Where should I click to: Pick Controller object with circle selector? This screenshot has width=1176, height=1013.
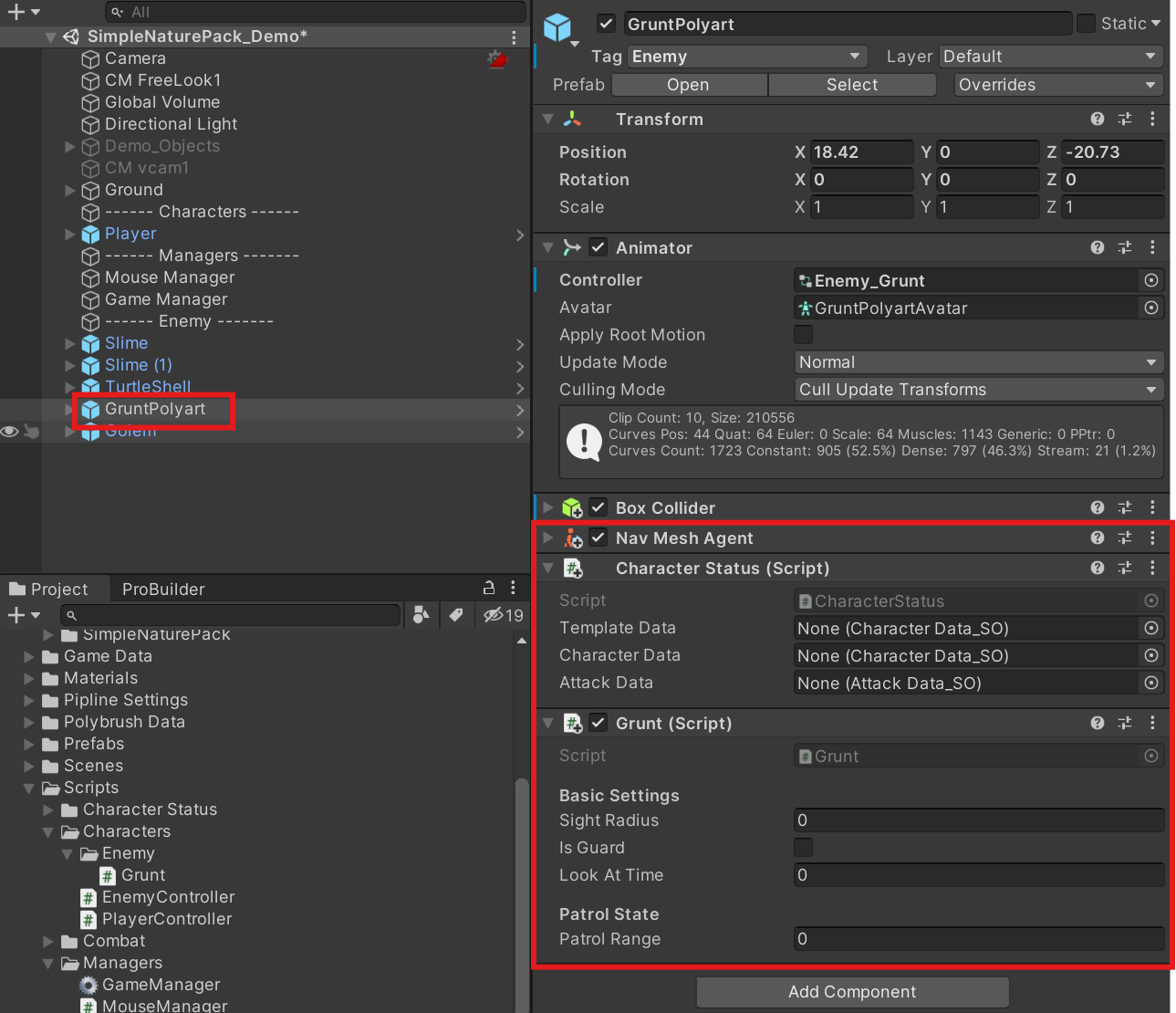coord(1151,280)
